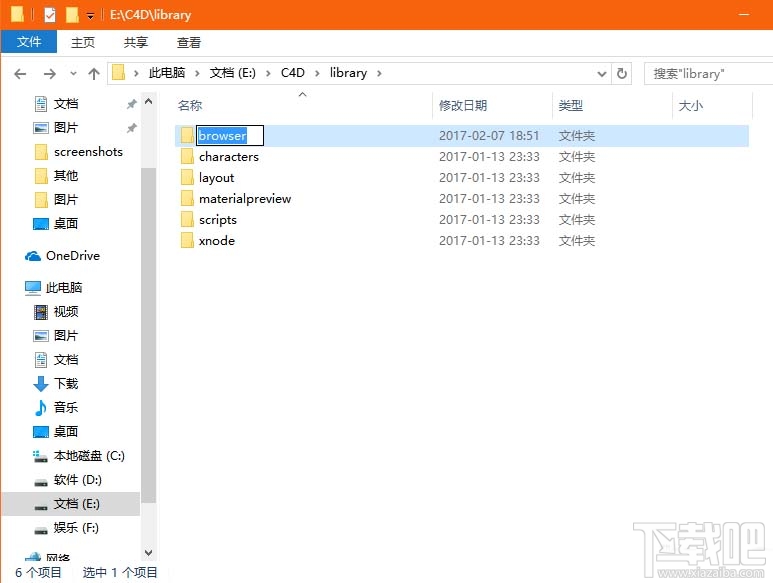This screenshot has width=773, height=583.
Task: Sort by the 类型 column header
Action: (571, 105)
